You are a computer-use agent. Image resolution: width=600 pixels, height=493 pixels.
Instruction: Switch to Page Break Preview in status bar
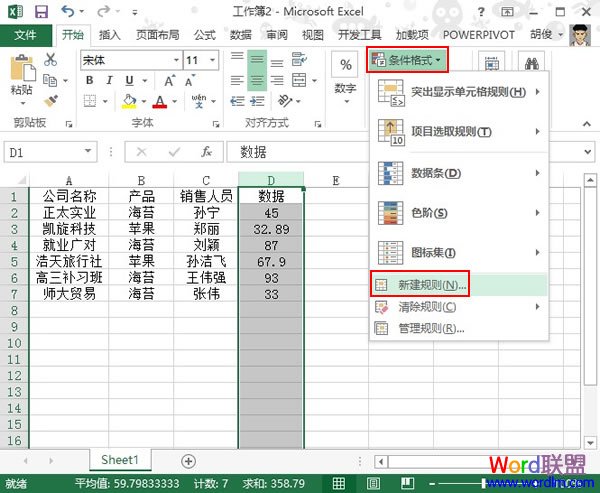coord(408,483)
